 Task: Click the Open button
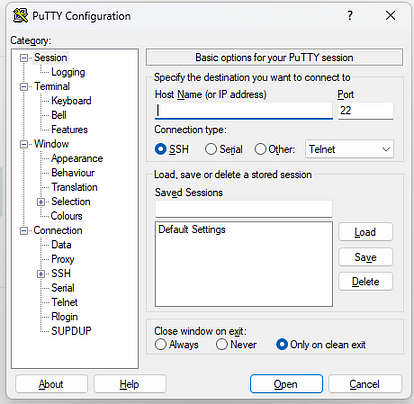[286, 384]
